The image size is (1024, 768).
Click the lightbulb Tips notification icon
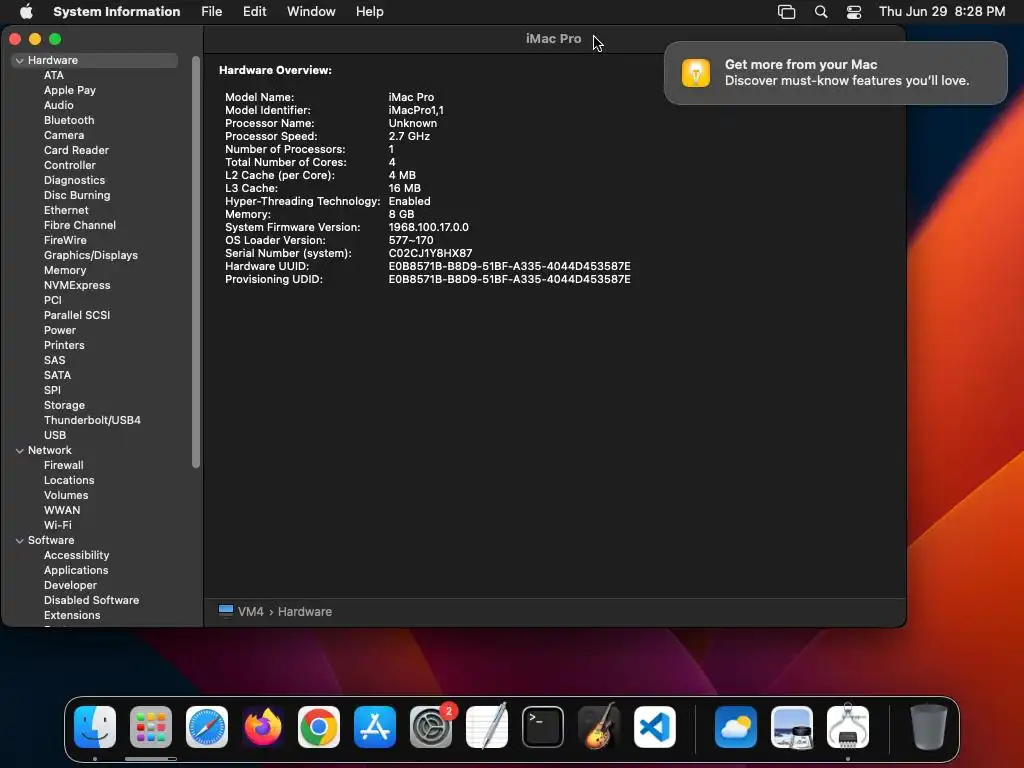pos(696,72)
